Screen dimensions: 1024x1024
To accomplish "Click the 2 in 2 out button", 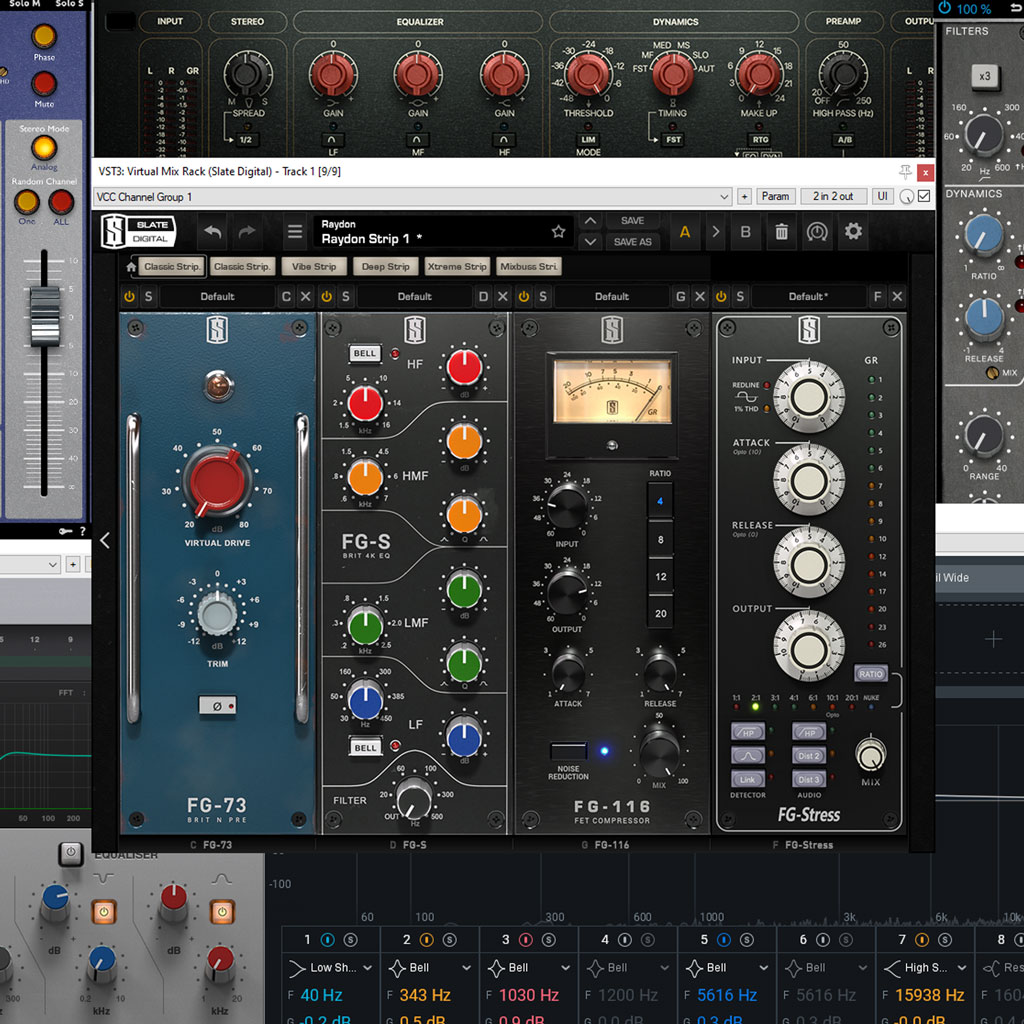I will [833, 196].
